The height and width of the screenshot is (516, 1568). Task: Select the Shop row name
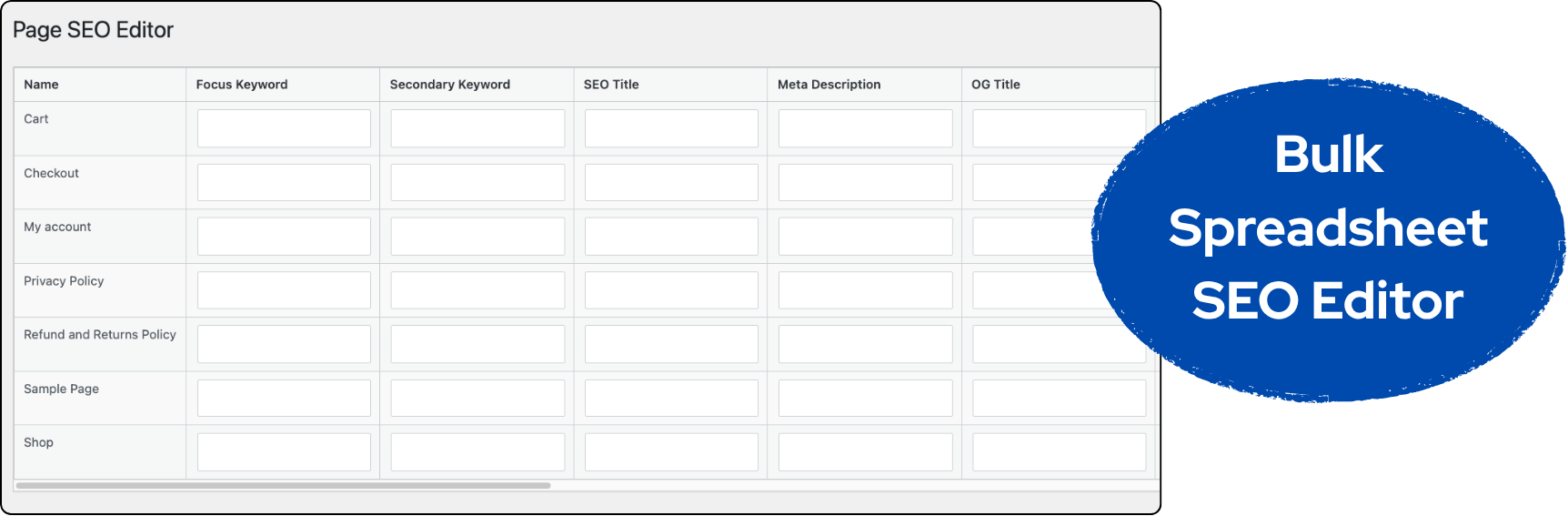[38, 442]
